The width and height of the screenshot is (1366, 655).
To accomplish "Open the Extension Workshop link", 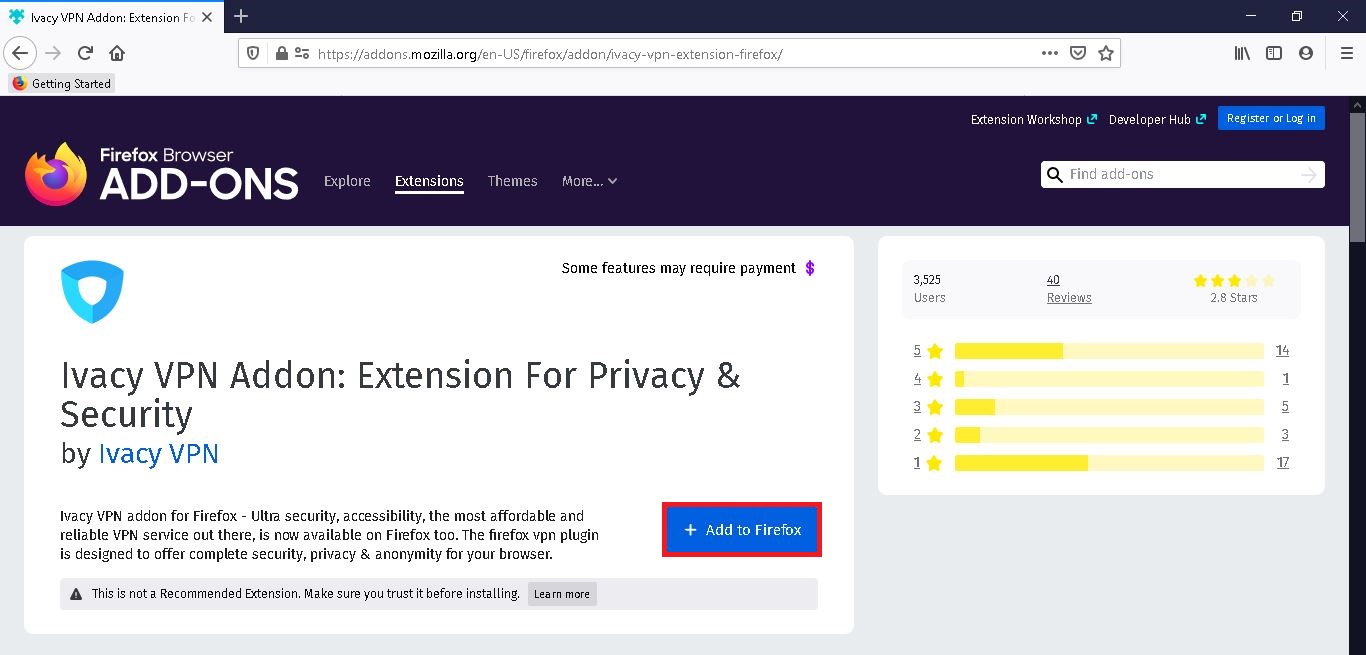I will (x=1034, y=119).
